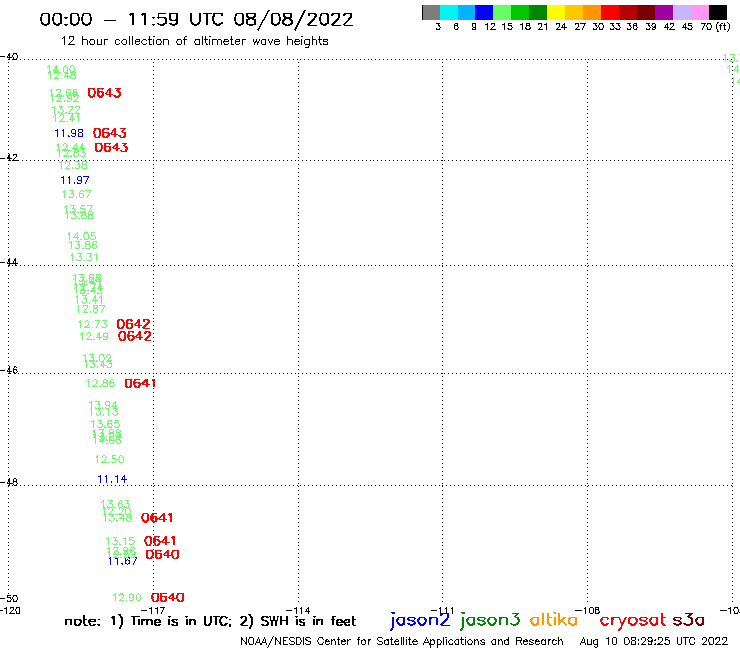The height and width of the screenshot is (650, 740).
Task: Select the jason2 satellite legend label
Action: [x=420, y=620]
